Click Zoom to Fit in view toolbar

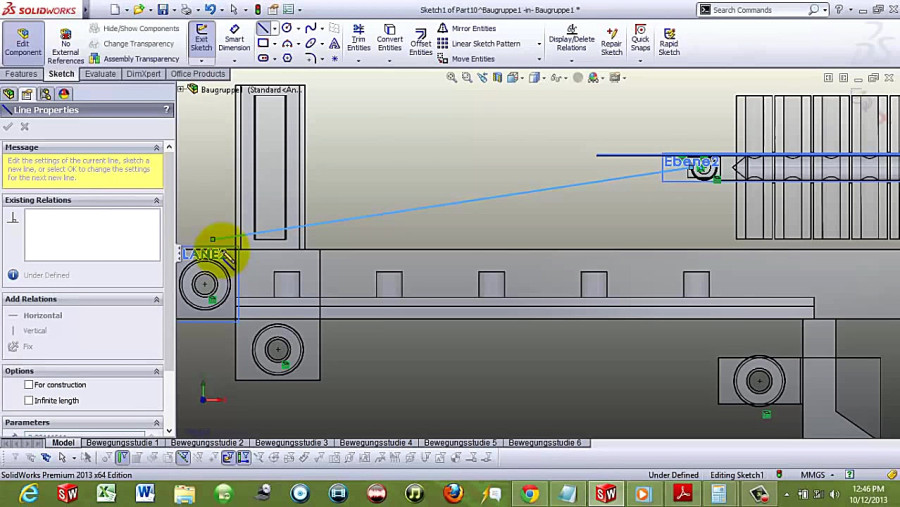click(x=452, y=78)
